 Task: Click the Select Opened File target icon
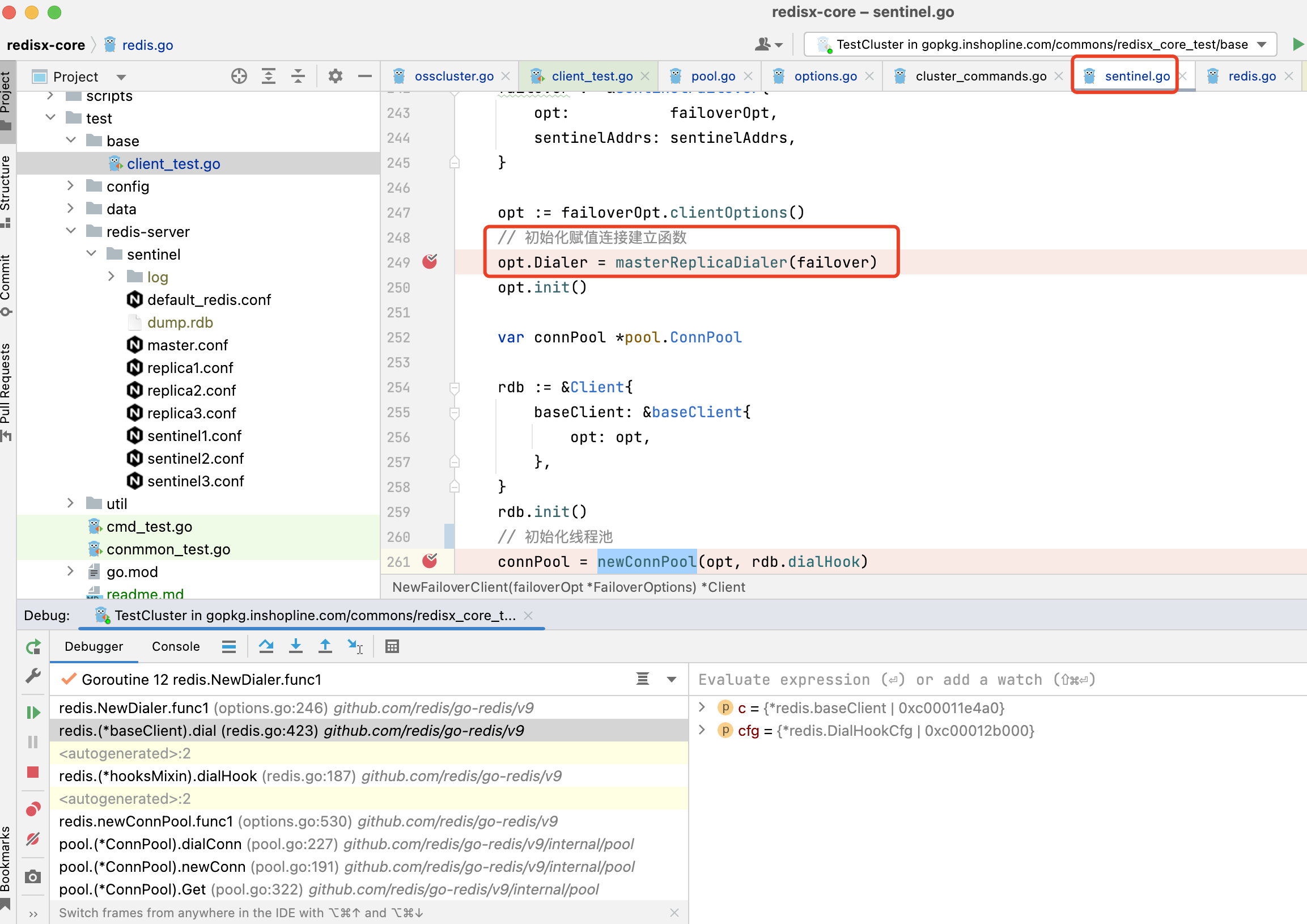pyautogui.click(x=239, y=77)
